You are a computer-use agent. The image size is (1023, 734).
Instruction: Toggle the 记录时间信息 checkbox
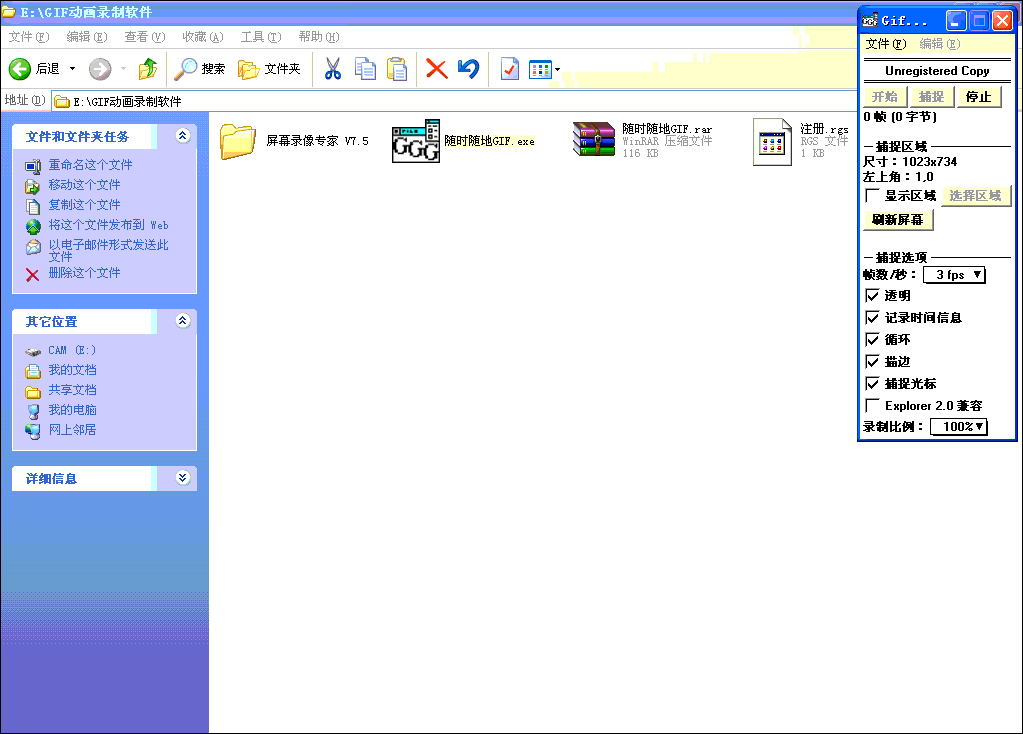[872, 318]
